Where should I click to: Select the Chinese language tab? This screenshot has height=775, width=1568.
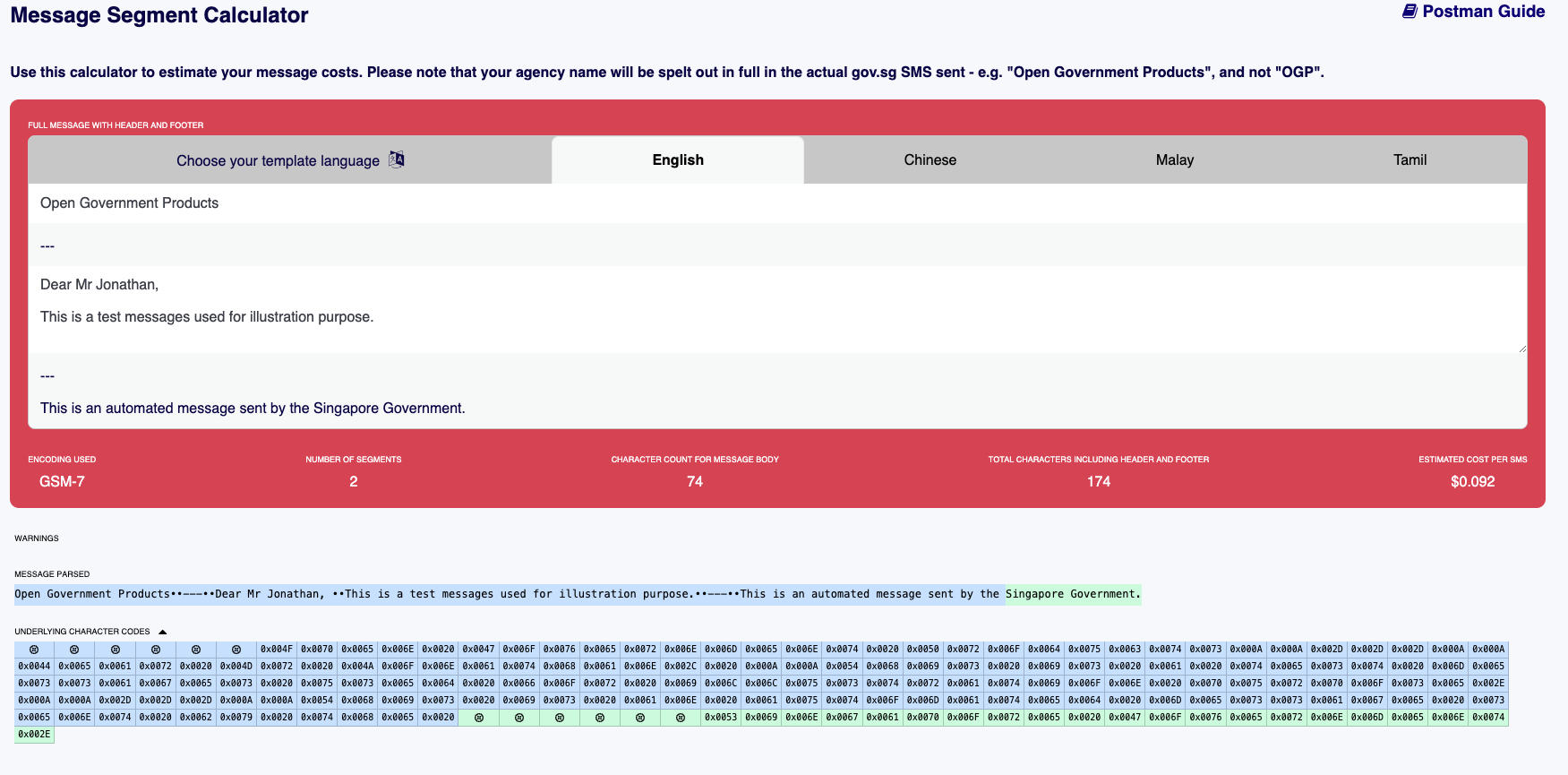point(930,160)
